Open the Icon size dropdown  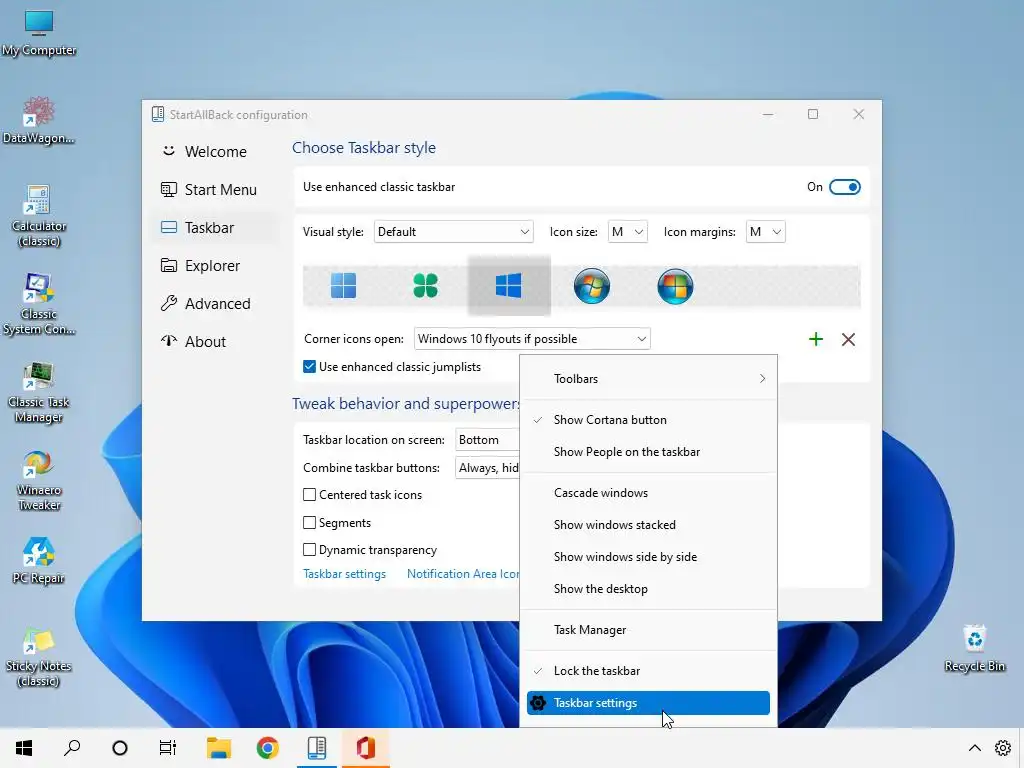628,232
